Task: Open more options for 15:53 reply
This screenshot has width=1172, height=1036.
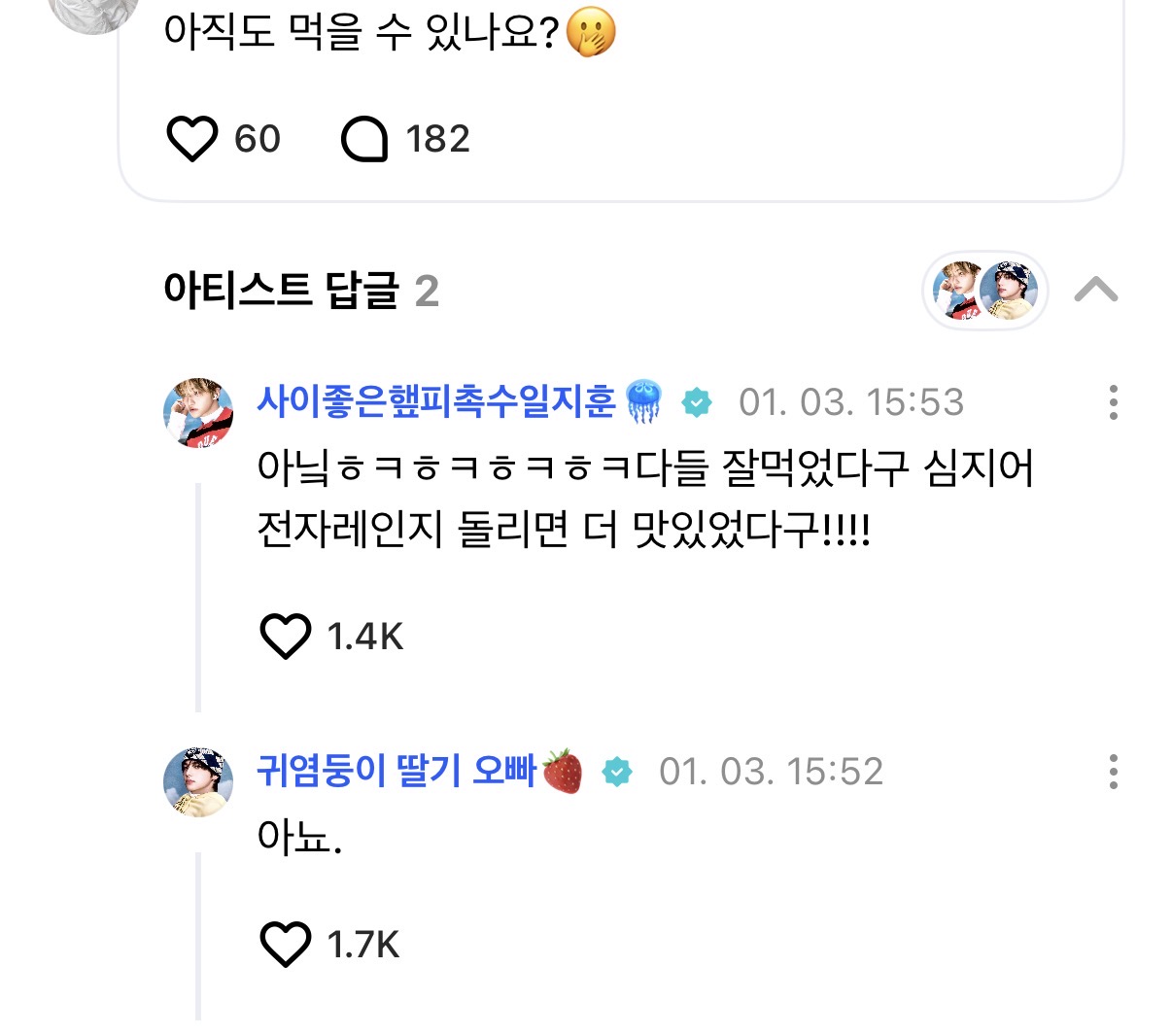Action: 1113,402
